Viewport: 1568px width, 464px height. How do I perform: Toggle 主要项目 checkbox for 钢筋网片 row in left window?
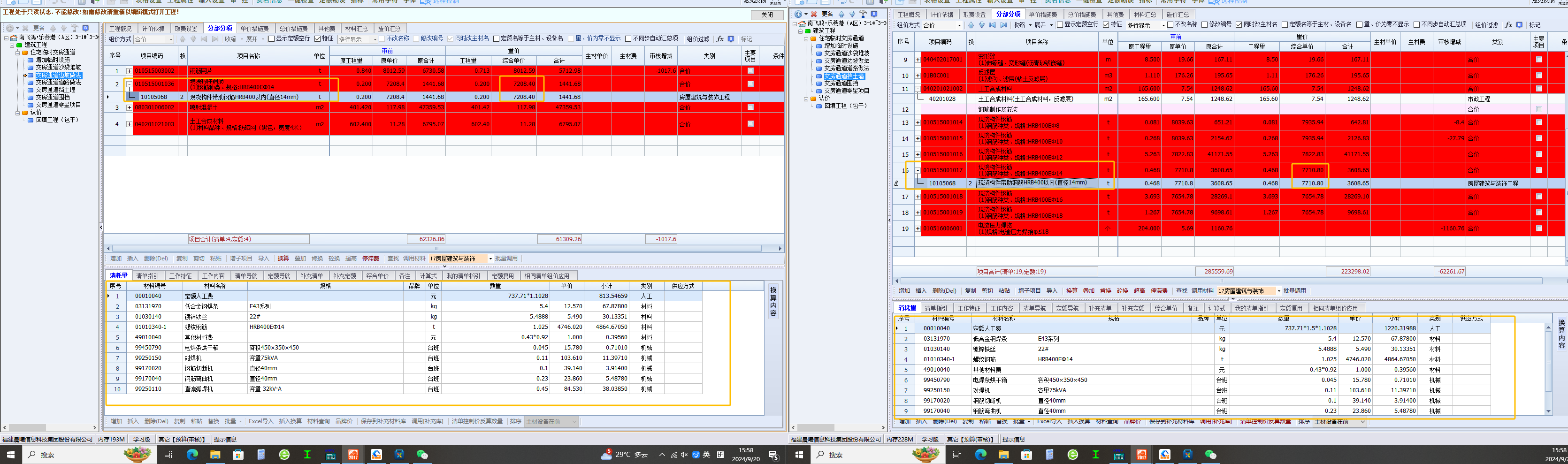click(750, 70)
